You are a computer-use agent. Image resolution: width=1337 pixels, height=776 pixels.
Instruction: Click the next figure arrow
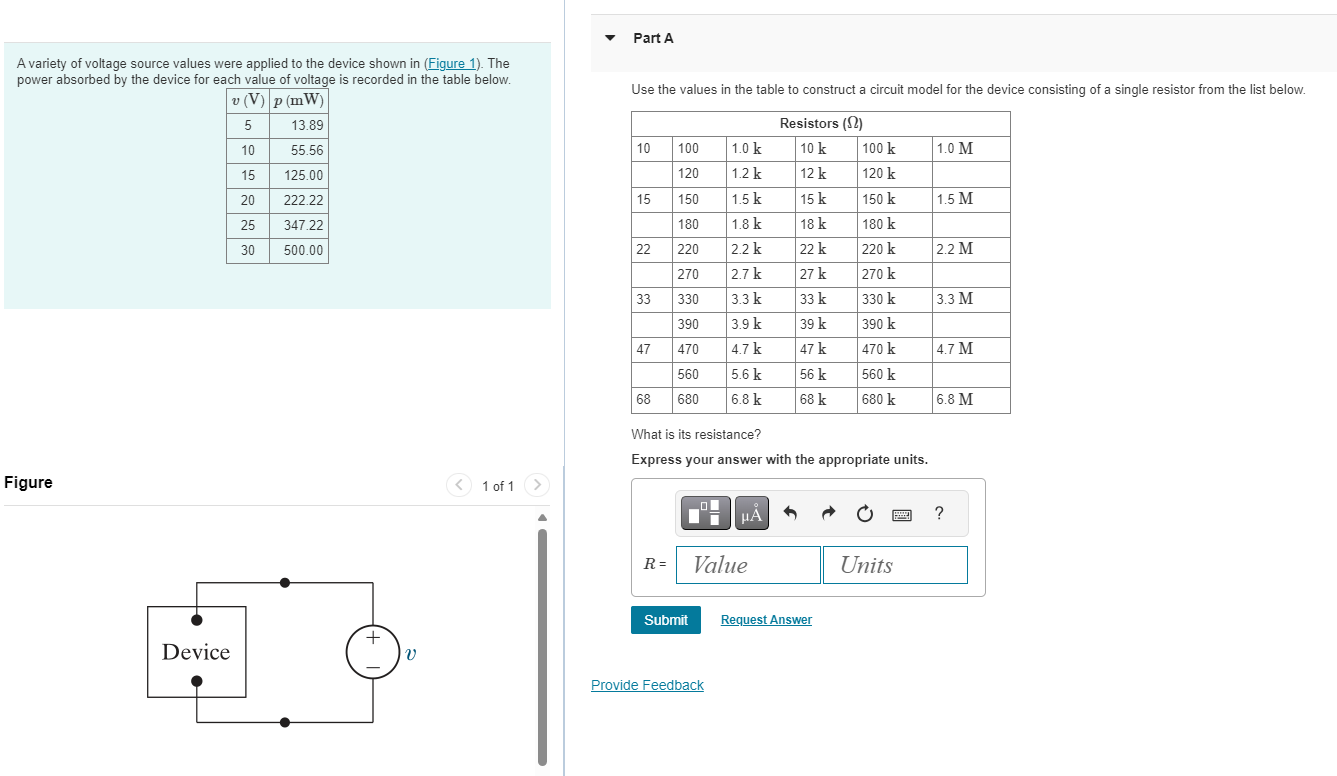tap(536, 485)
